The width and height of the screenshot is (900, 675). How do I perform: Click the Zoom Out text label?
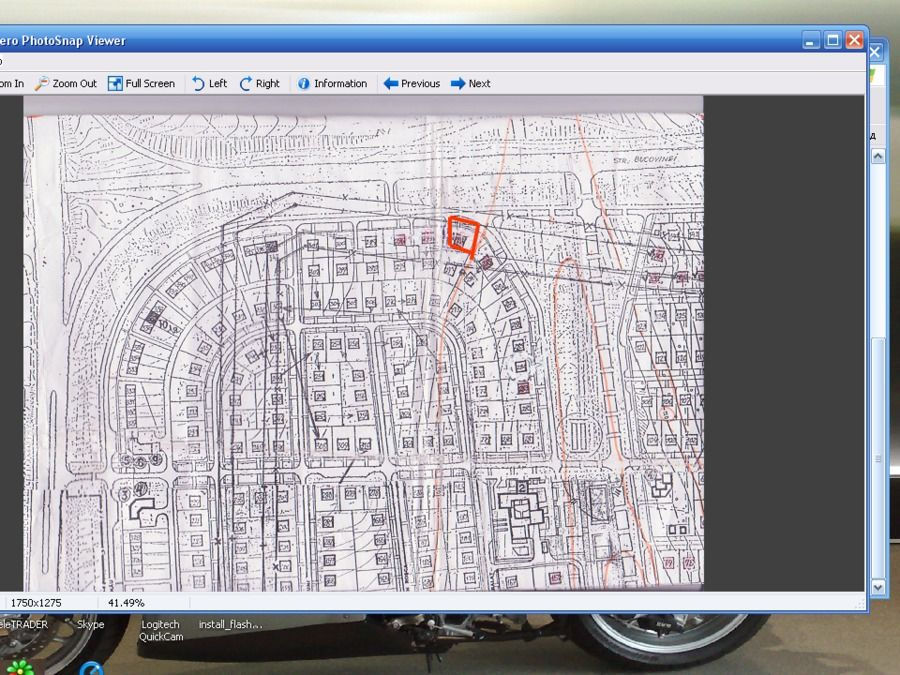75,84
